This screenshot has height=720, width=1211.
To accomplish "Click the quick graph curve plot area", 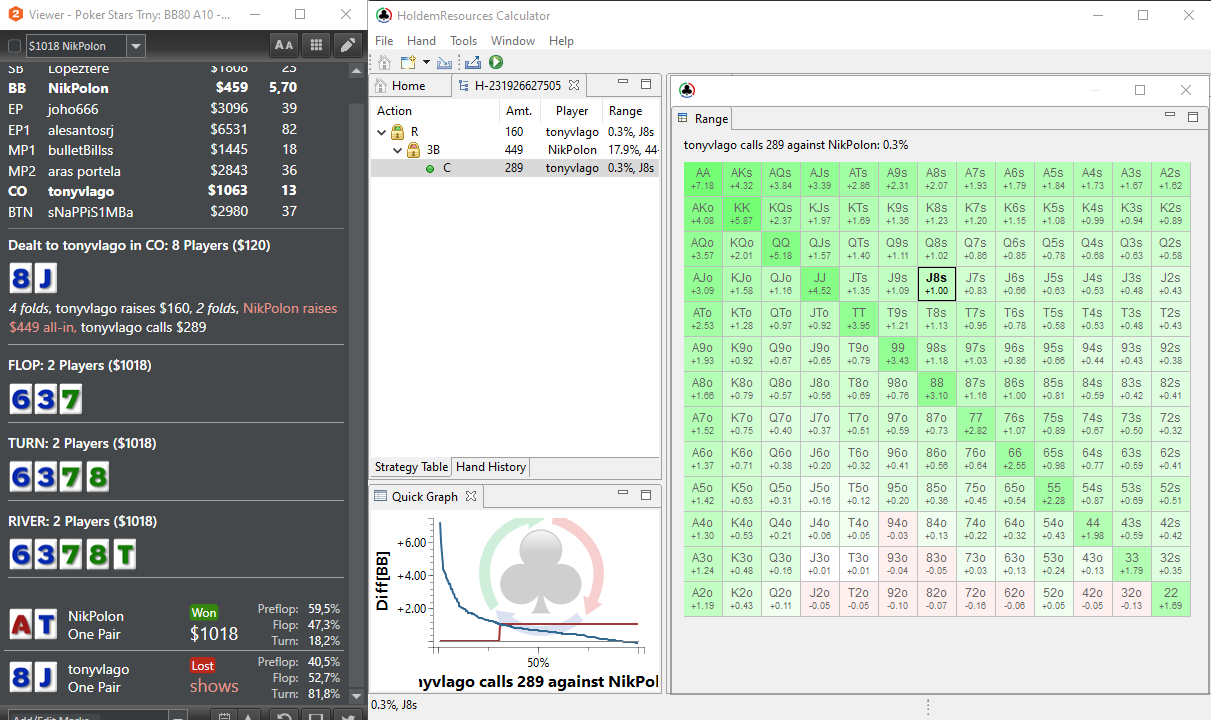I will [x=539, y=583].
